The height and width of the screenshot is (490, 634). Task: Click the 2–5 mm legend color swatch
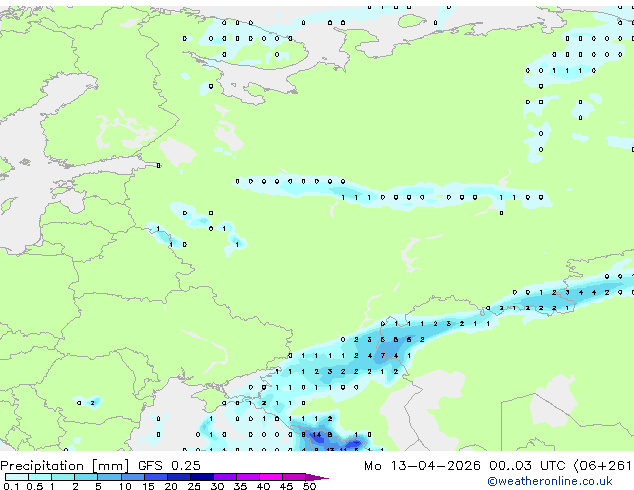86,477
